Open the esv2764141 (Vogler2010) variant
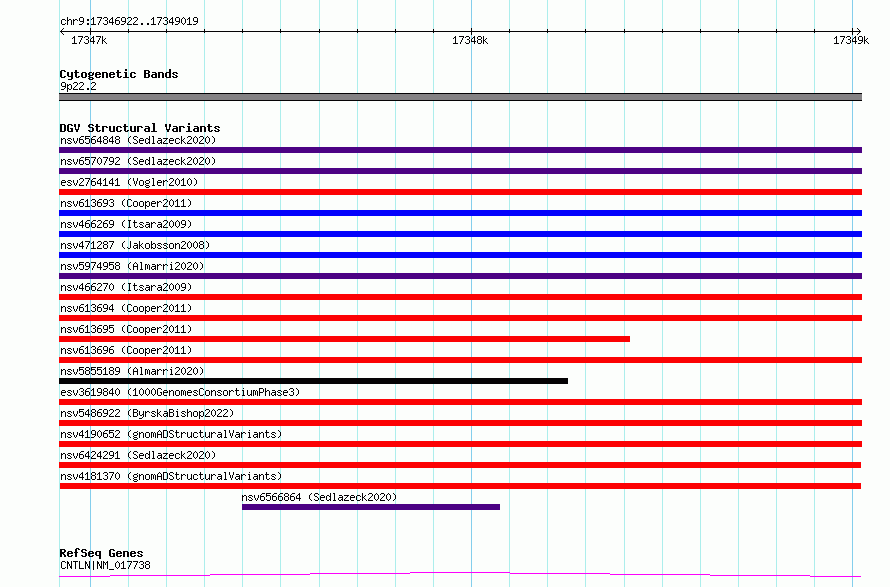The image size is (890, 587). point(460,192)
